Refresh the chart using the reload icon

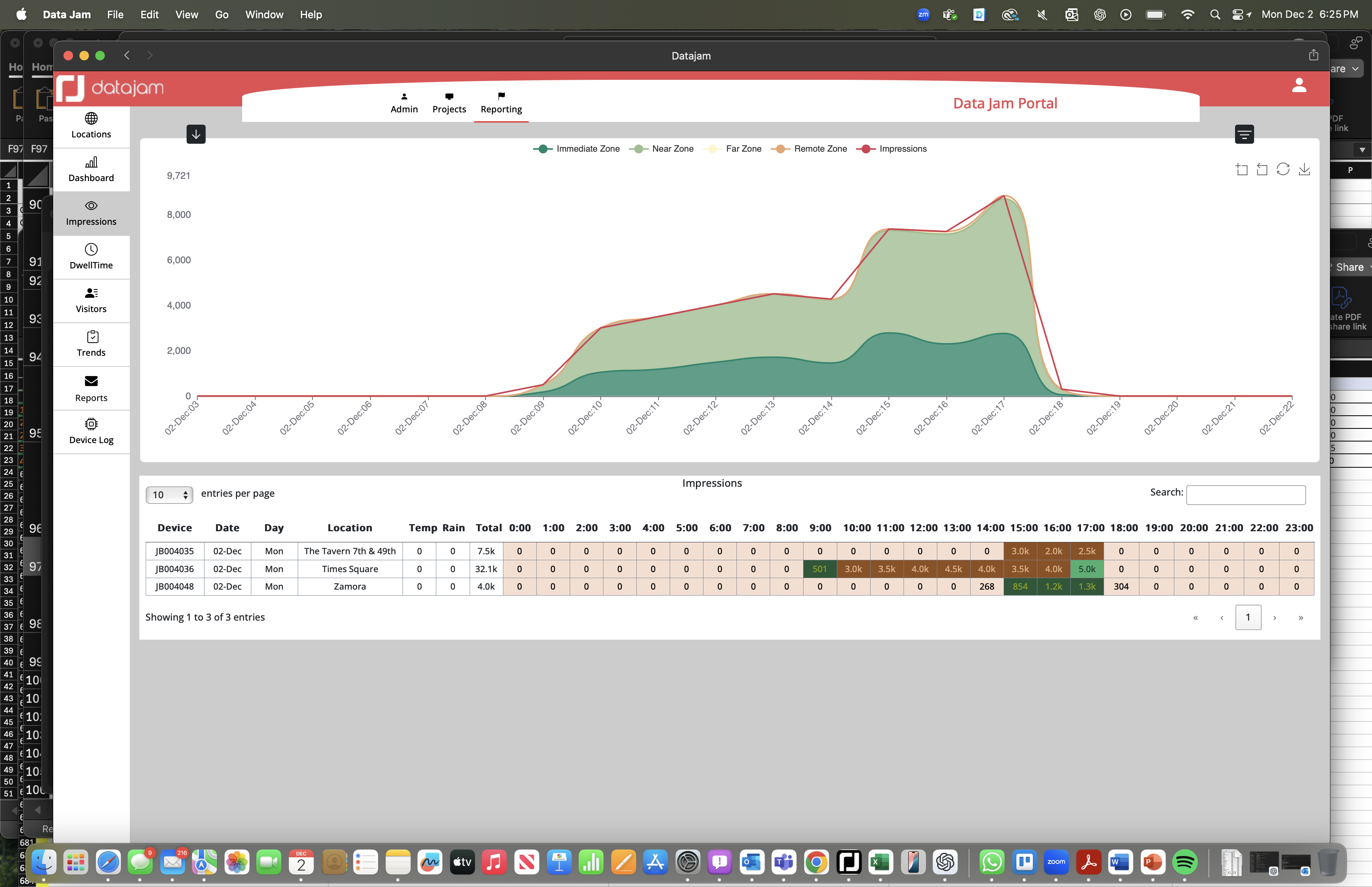click(x=1283, y=169)
